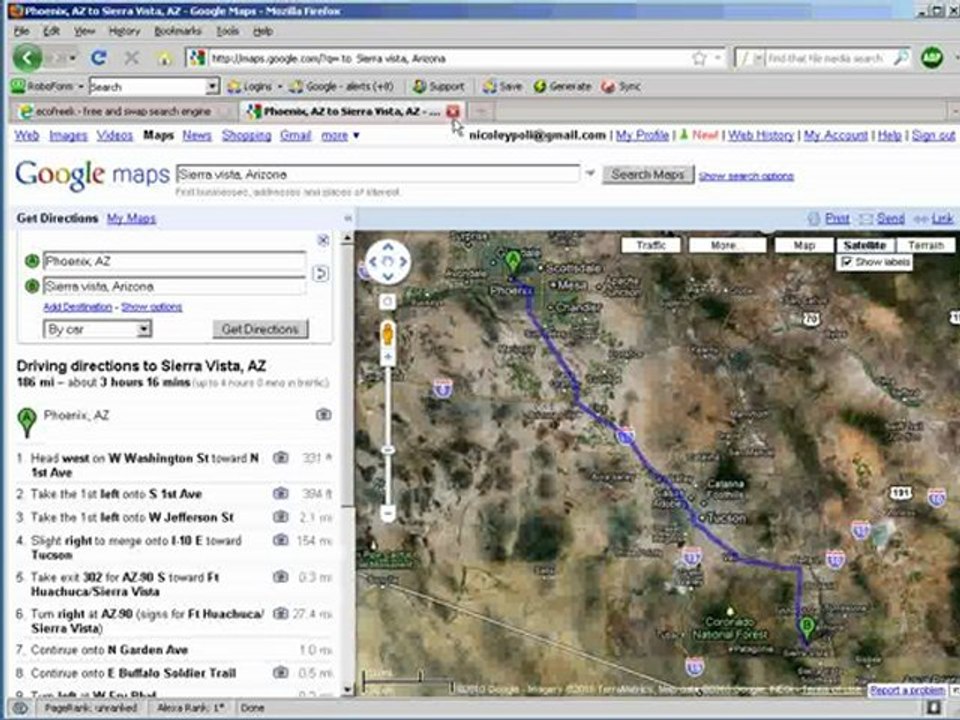Viewport: 960px width, 720px height.
Task: Click the Sign out link
Action: point(933,135)
